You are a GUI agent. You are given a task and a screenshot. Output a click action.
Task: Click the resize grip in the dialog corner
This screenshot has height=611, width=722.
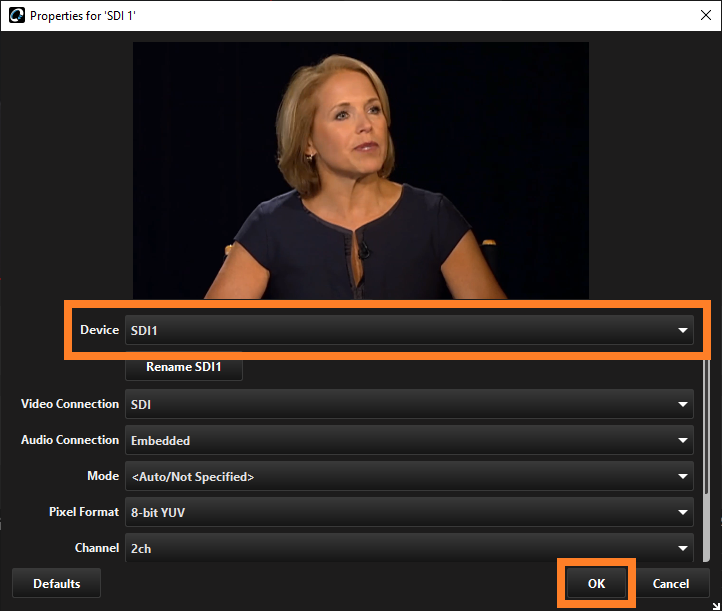pos(715,605)
